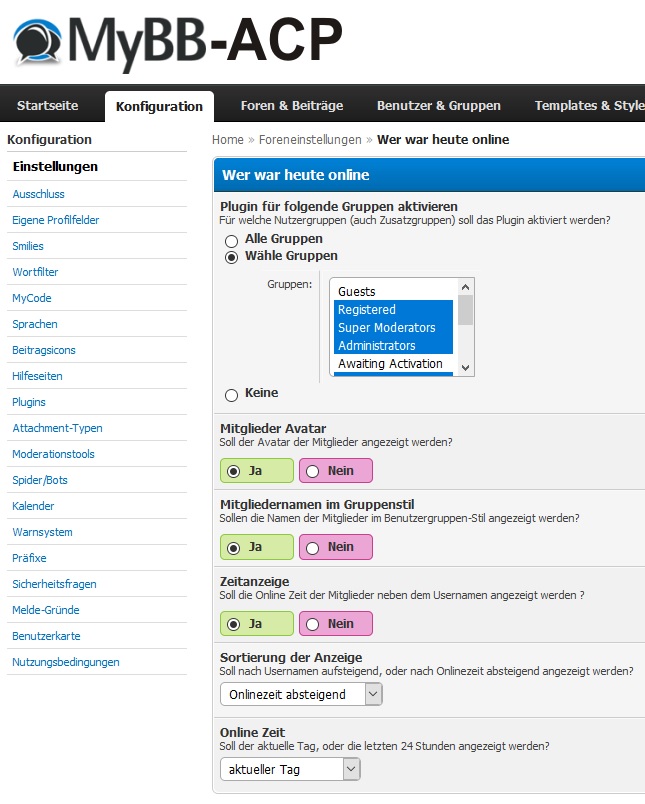Open Spider/Bots settings
Image resolution: width=645 pixels, height=804 pixels.
point(40,480)
